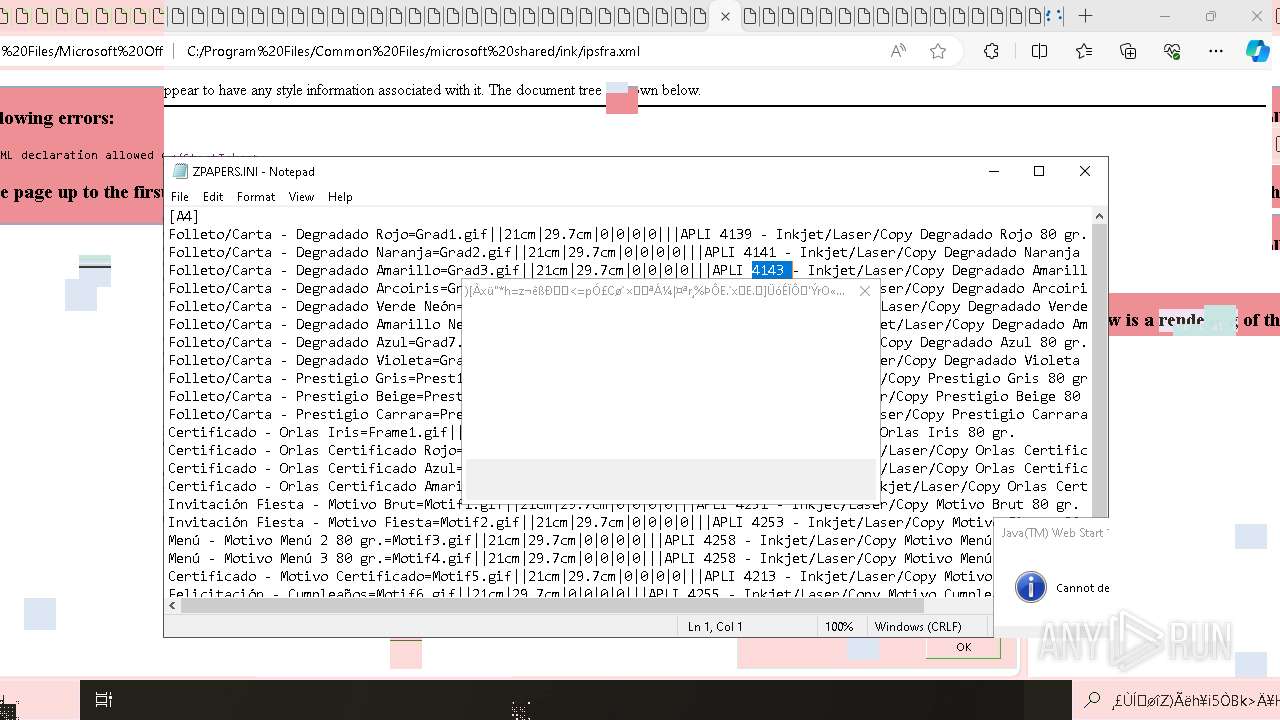Close the ZPAPERS.INI Notepad window
This screenshot has height=720, width=1280.
1085,171
